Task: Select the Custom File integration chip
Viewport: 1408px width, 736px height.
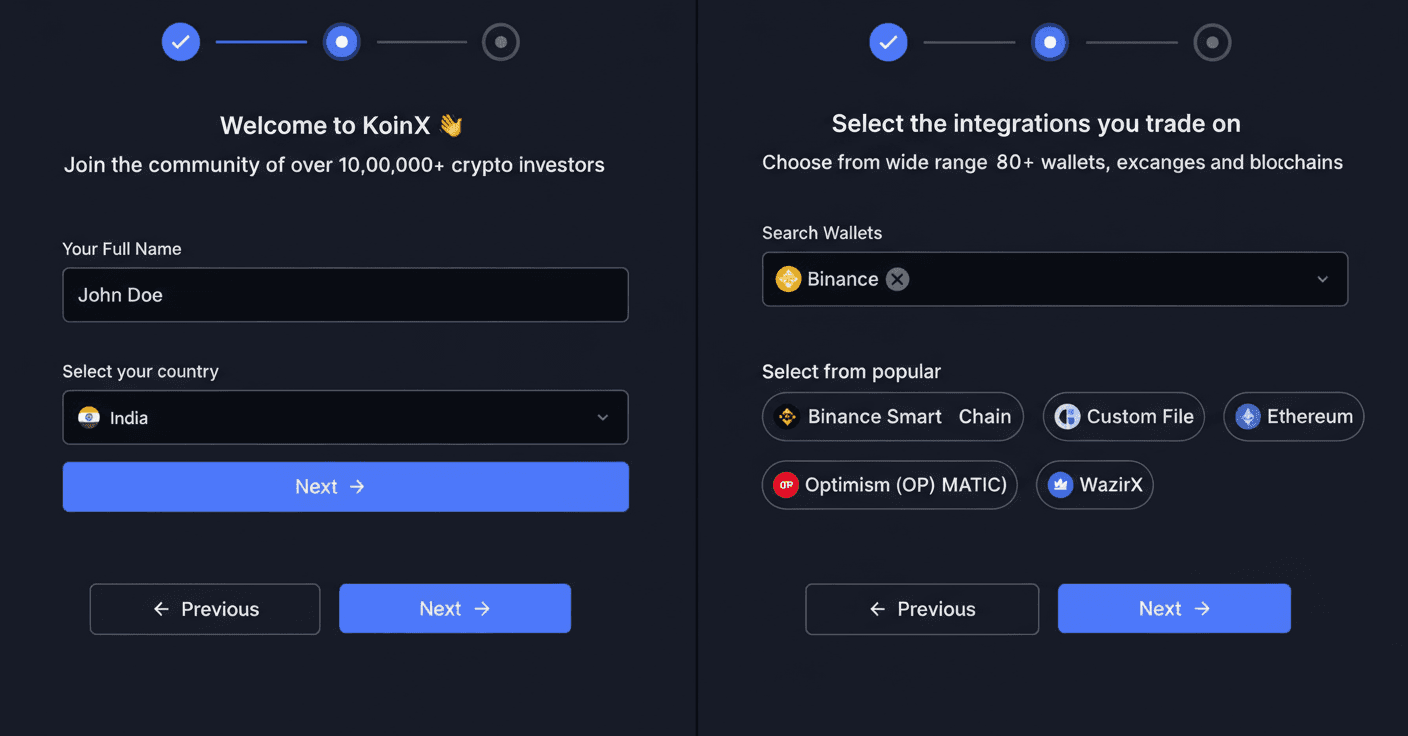Action: (x=1123, y=417)
